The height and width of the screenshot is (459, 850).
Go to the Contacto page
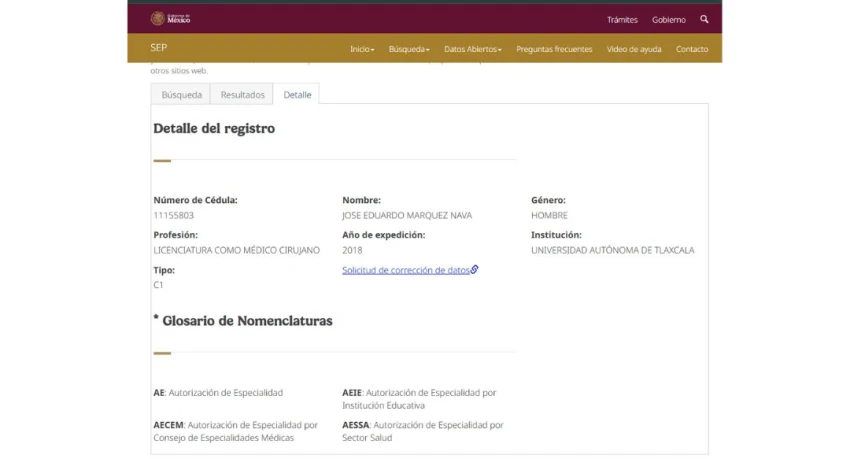tap(692, 49)
